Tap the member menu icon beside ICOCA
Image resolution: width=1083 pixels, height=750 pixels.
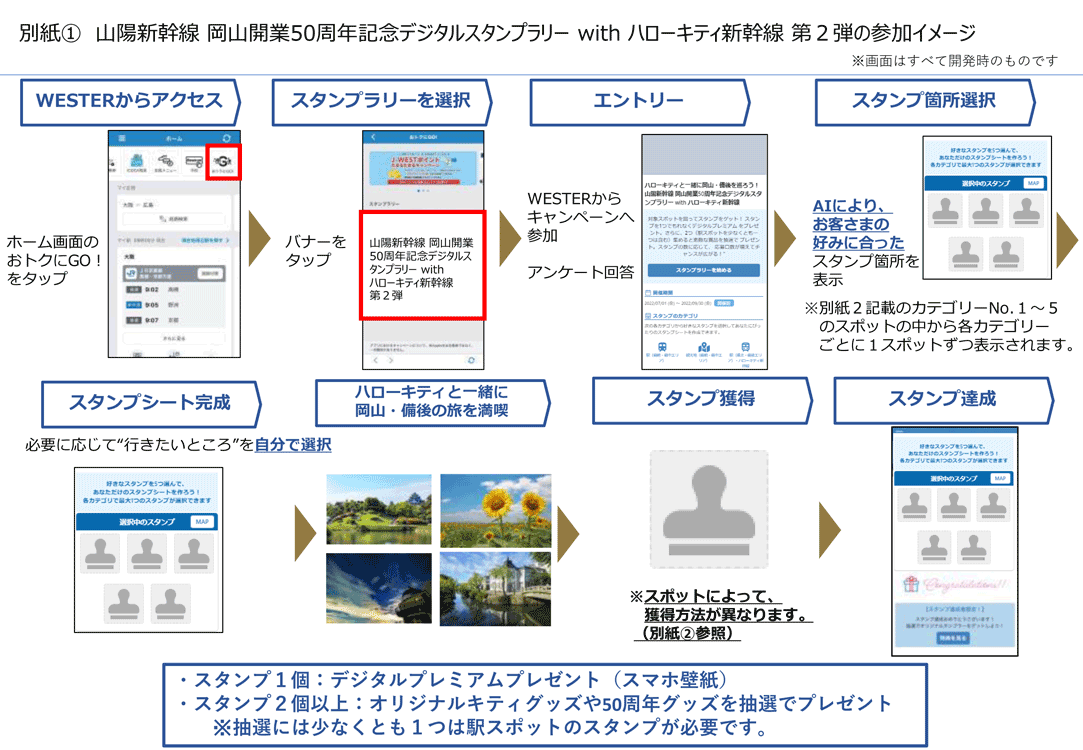pos(165,163)
